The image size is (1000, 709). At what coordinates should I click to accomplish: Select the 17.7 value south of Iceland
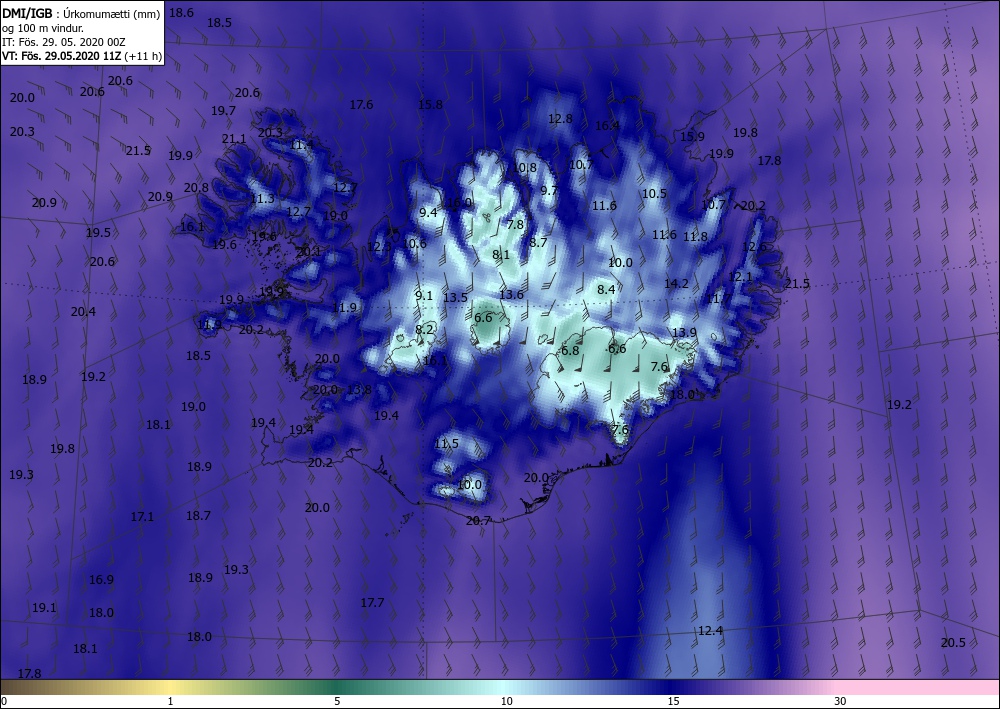372,603
